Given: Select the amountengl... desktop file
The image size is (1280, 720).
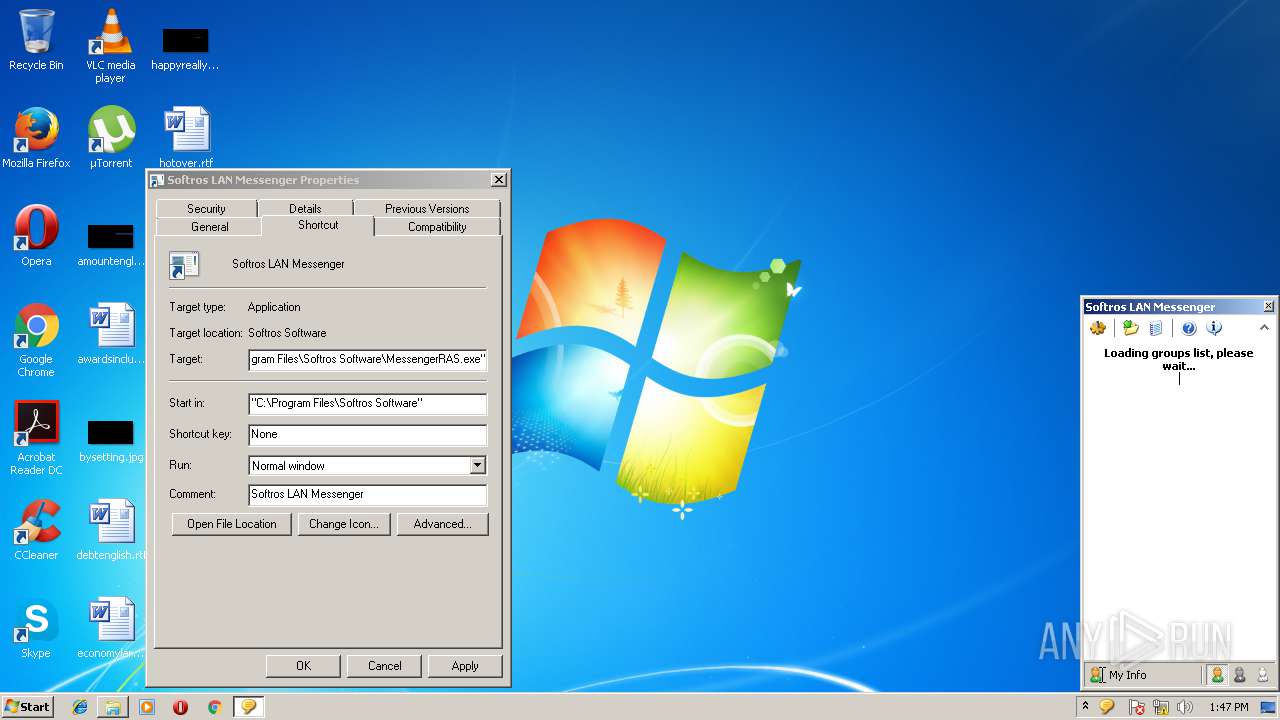Looking at the screenshot, I should pyautogui.click(x=110, y=244).
